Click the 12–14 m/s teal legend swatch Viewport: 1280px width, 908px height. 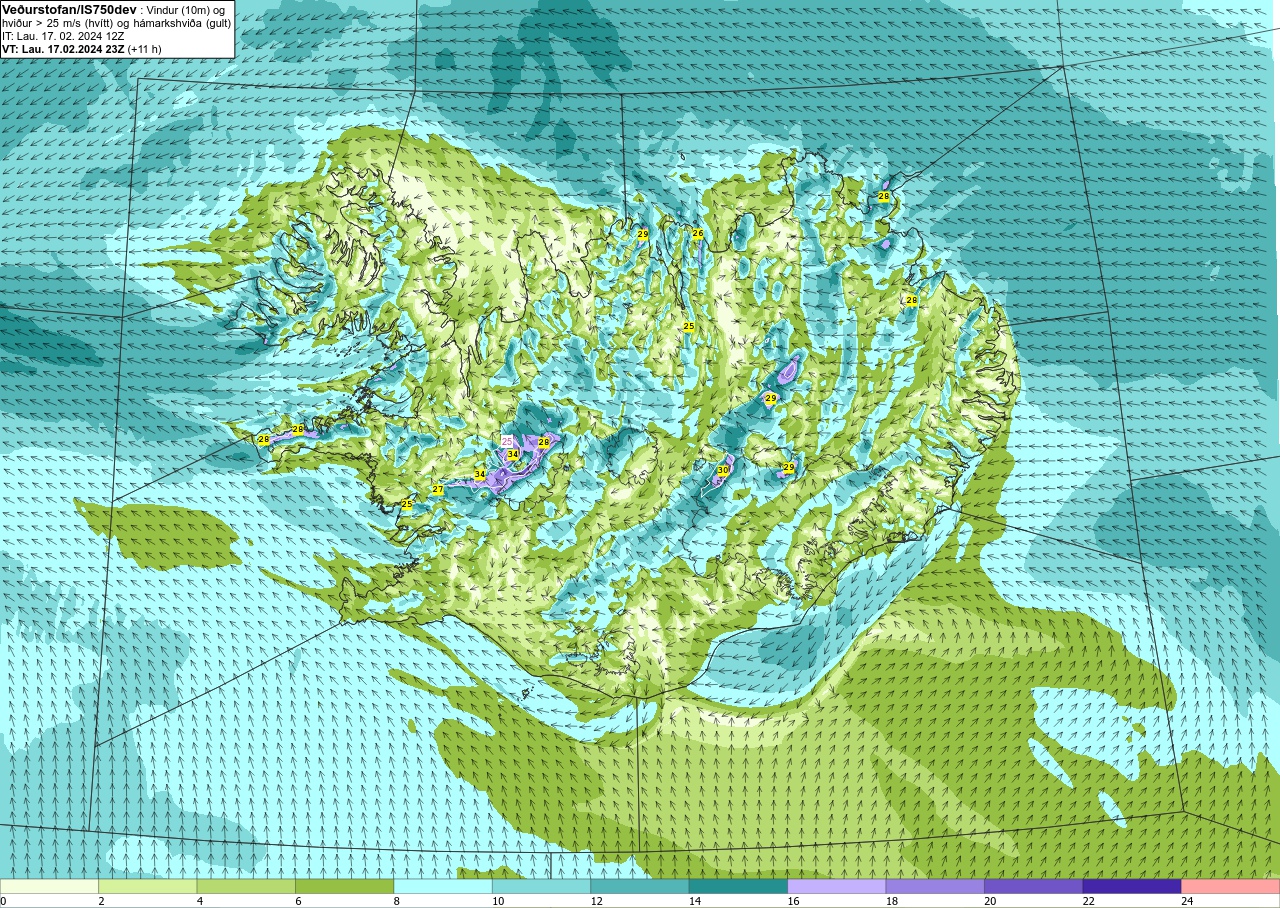(x=640, y=886)
